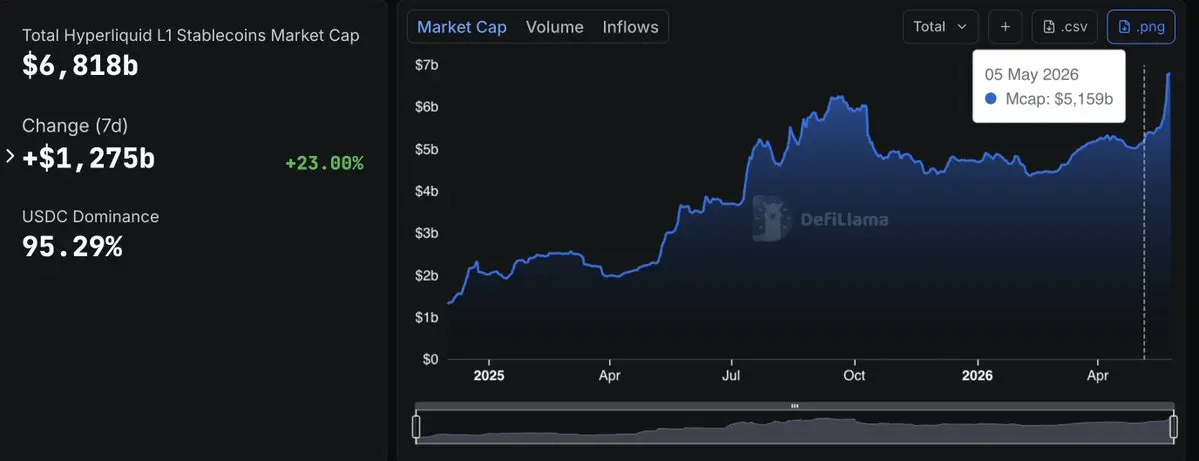Click the $6b y-axis label

pos(426,107)
